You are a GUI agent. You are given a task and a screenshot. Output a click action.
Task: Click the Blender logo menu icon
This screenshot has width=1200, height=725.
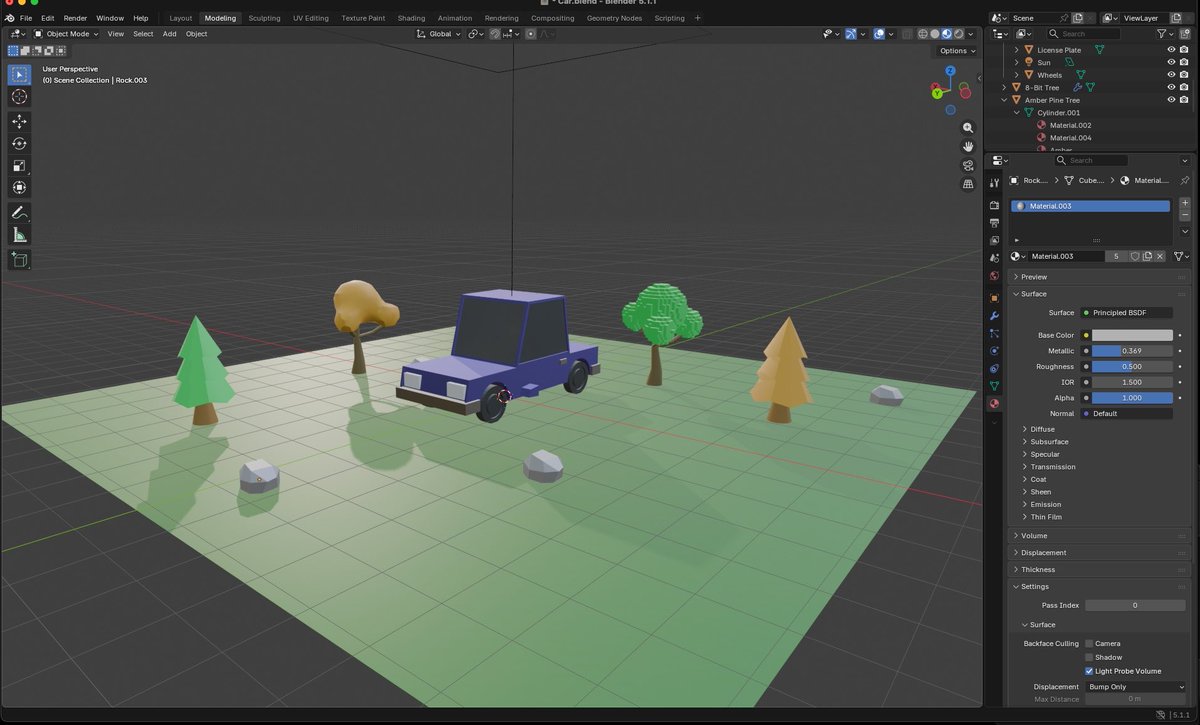(9, 18)
